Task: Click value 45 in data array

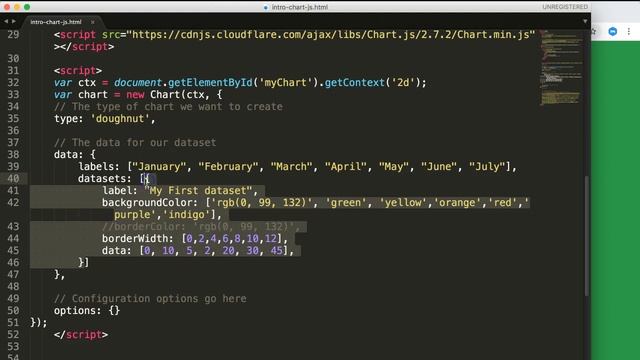Action: point(276,251)
